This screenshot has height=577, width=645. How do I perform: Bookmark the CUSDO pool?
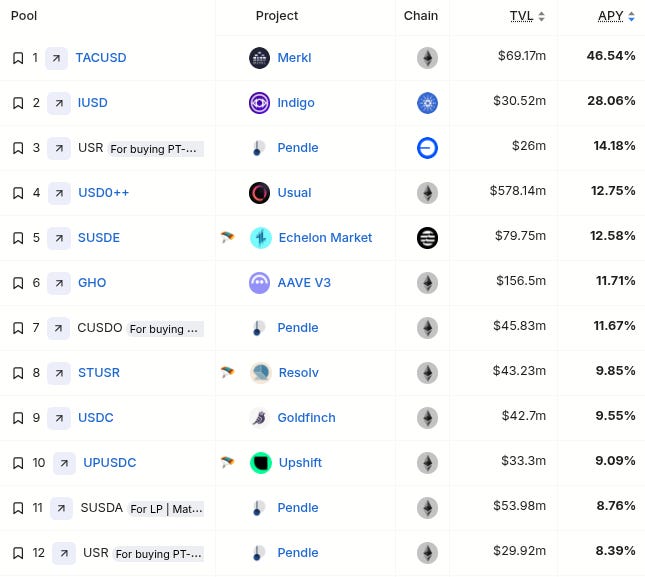point(18,328)
